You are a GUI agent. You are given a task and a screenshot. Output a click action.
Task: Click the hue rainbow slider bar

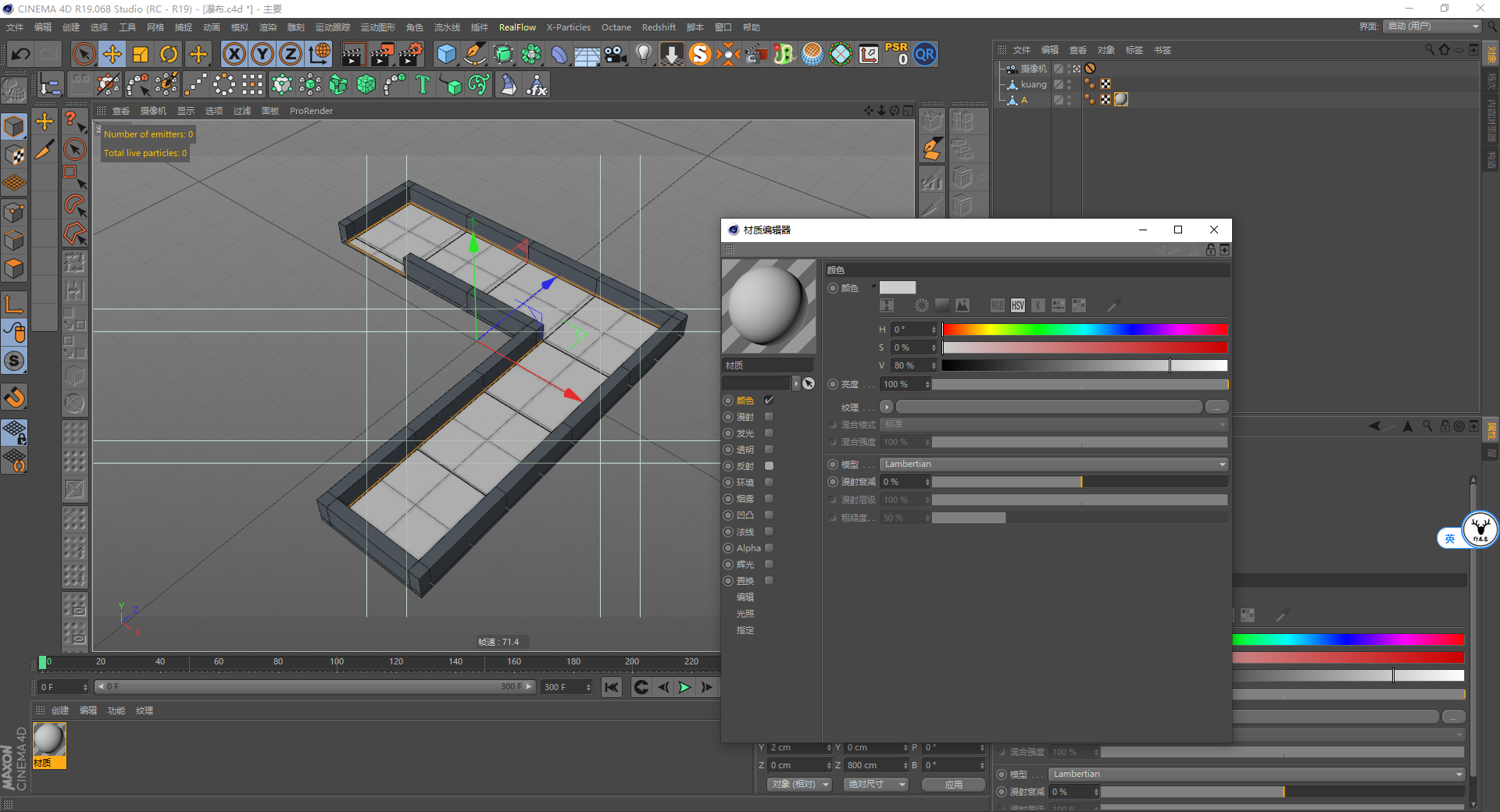click(x=1084, y=329)
